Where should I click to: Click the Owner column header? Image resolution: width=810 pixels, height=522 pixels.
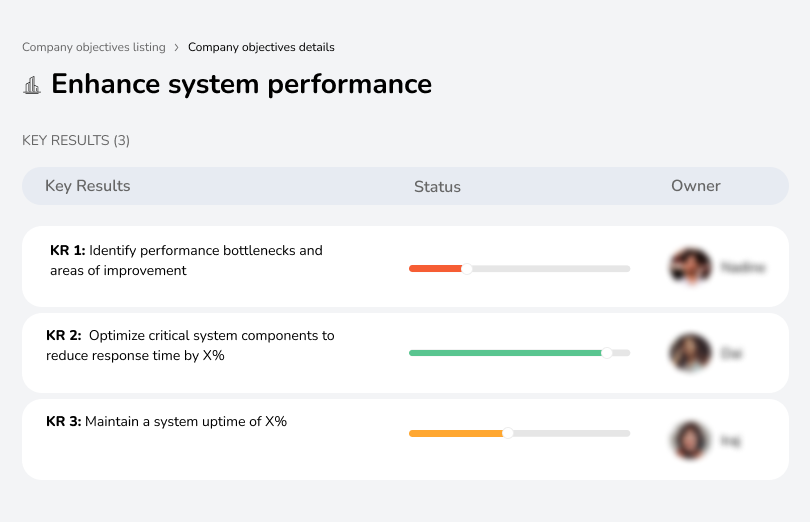point(695,186)
